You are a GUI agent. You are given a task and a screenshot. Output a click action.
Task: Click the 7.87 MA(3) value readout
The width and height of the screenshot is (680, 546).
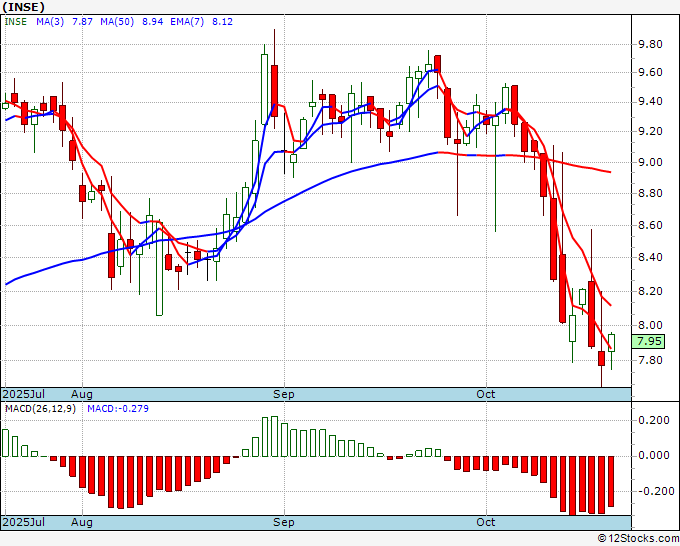point(82,22)
